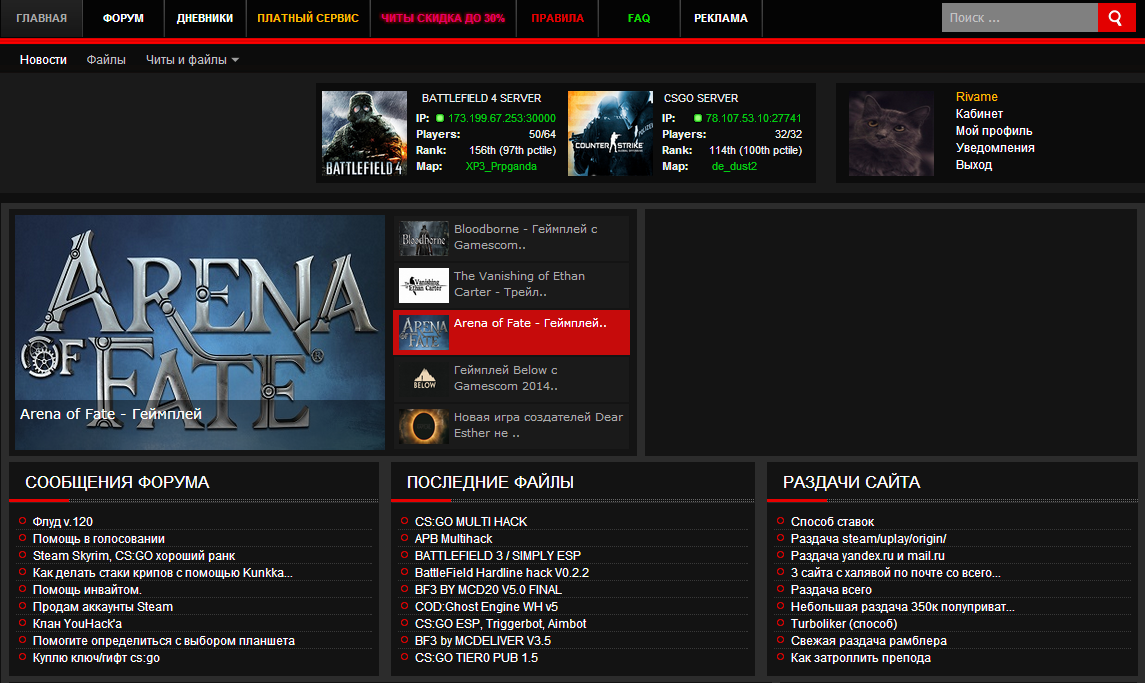Open file BattleField Hardline hack V0.2.2

click(502, 573)
